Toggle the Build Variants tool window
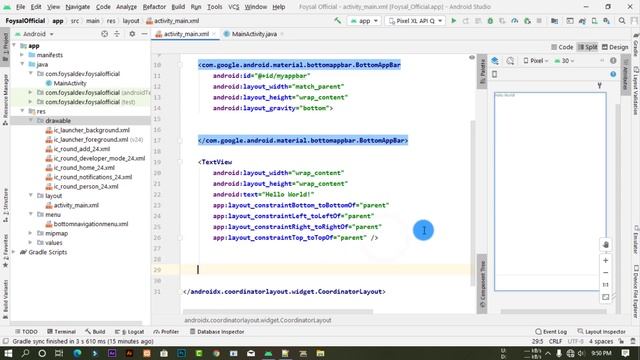Viewport: 640px width, 360px height. coord(5,300)
